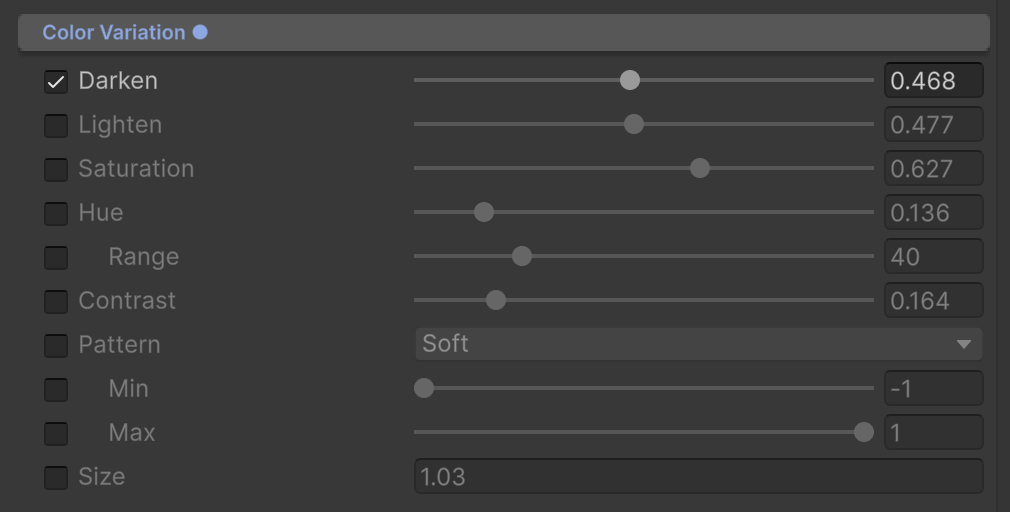Collapse the Color Variation section header
This screenshot has height=512, width=1010.
pos(504,32)
